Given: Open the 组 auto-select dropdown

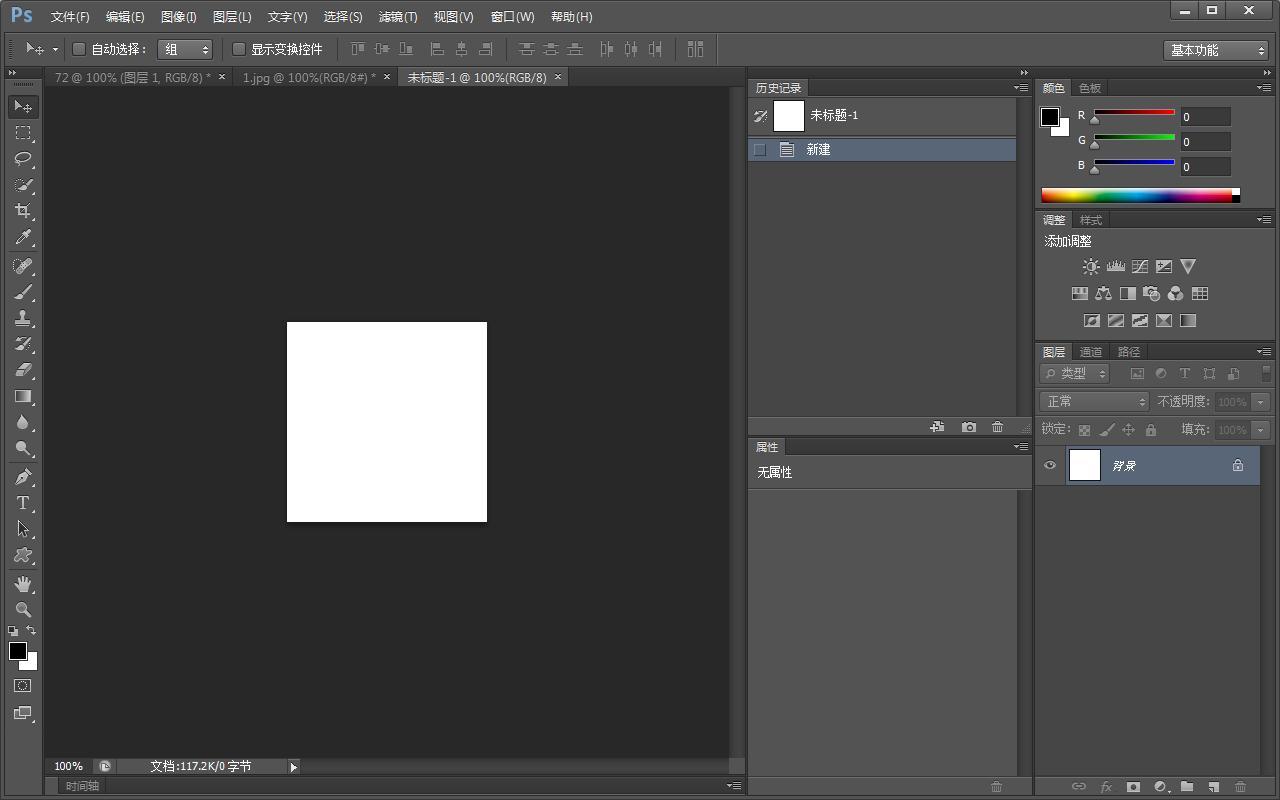Looking at the screenshot, I should pos(185,49).
